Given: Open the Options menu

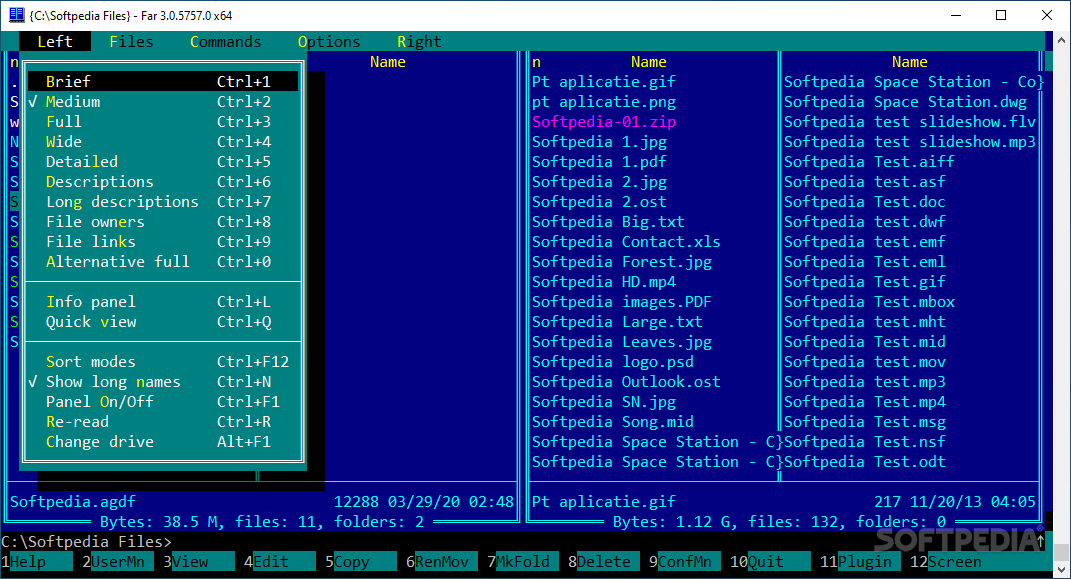Looking at the screenshot, I should (x=329, y=42).
